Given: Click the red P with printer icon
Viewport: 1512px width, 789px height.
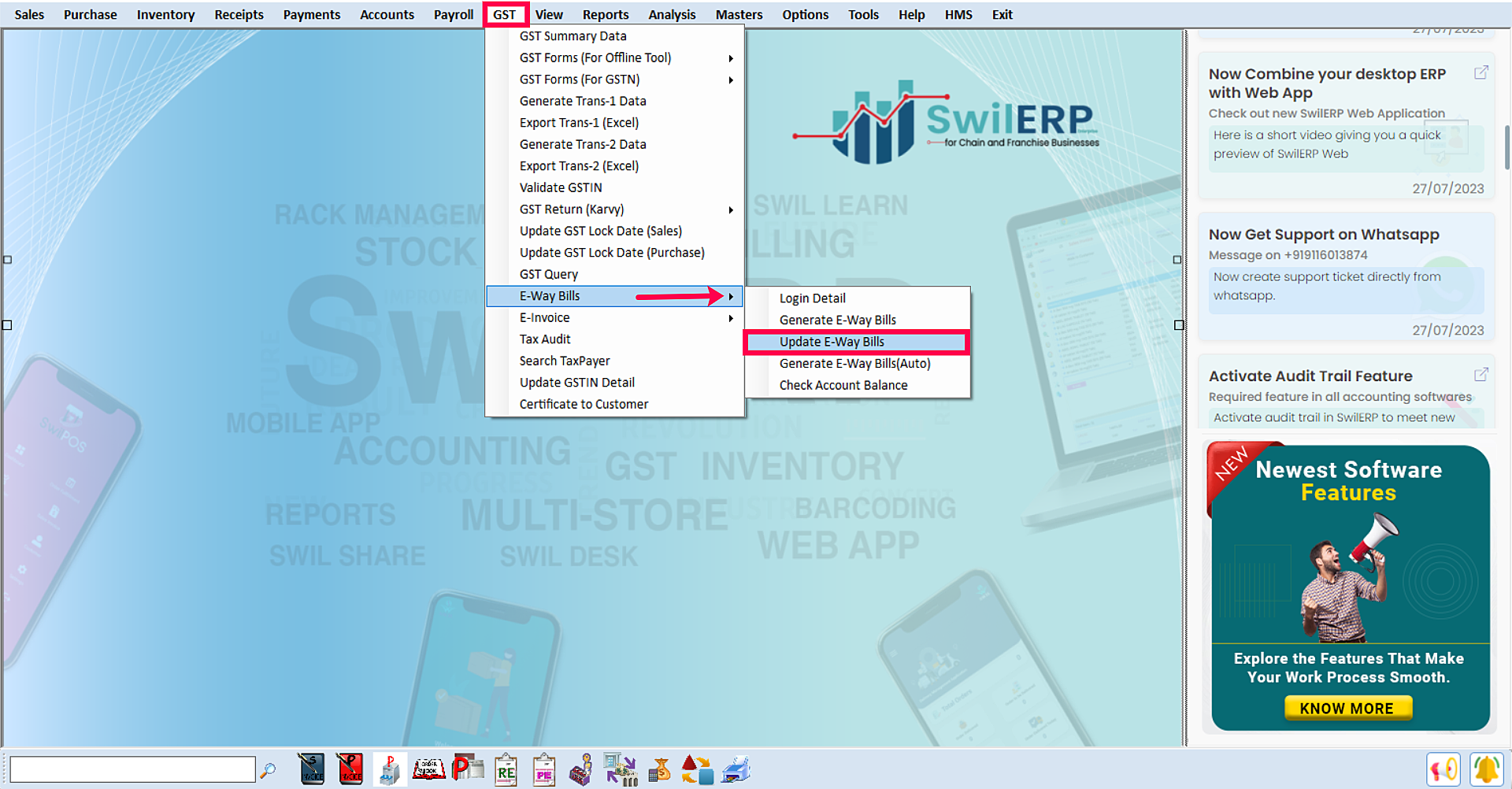Looking at the screenshot, I should (x=468, y=769).
